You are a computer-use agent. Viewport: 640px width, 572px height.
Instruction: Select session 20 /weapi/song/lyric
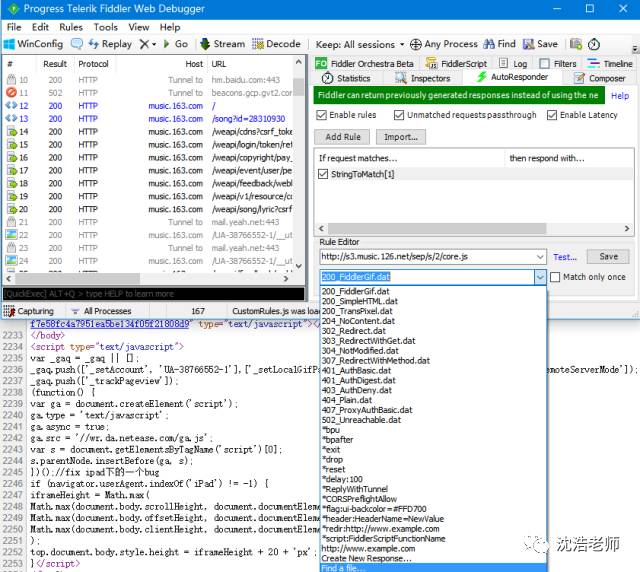pos(149,209)
